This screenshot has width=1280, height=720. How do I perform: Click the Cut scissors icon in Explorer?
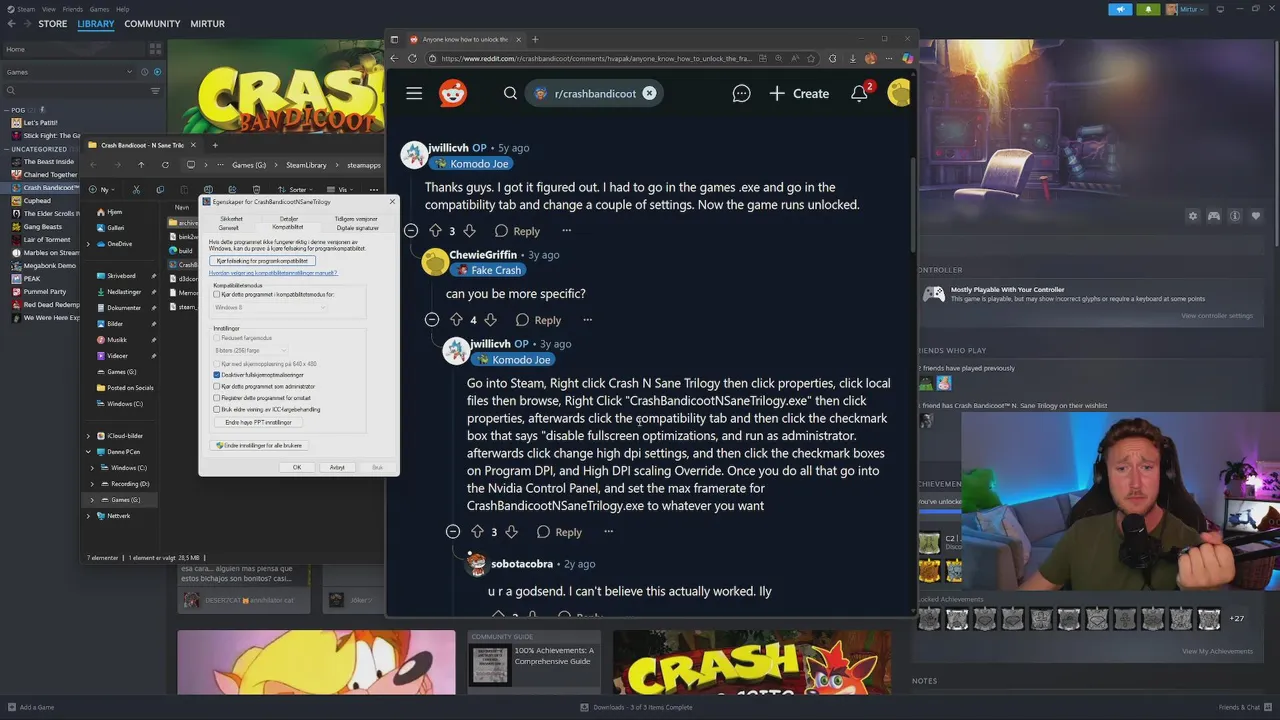pyautogui.click(x=137, y=189)
